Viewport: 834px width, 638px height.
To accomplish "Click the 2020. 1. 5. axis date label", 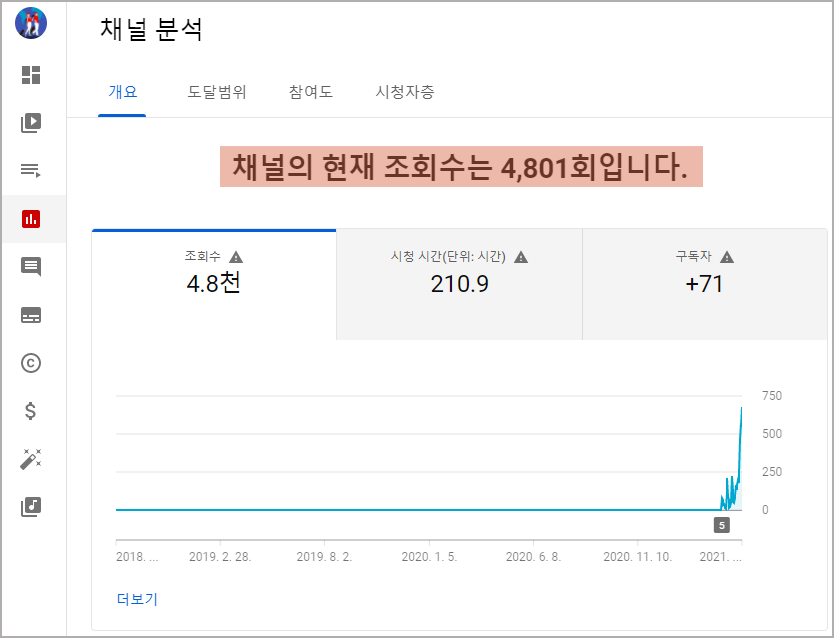I will pos(429,557).
